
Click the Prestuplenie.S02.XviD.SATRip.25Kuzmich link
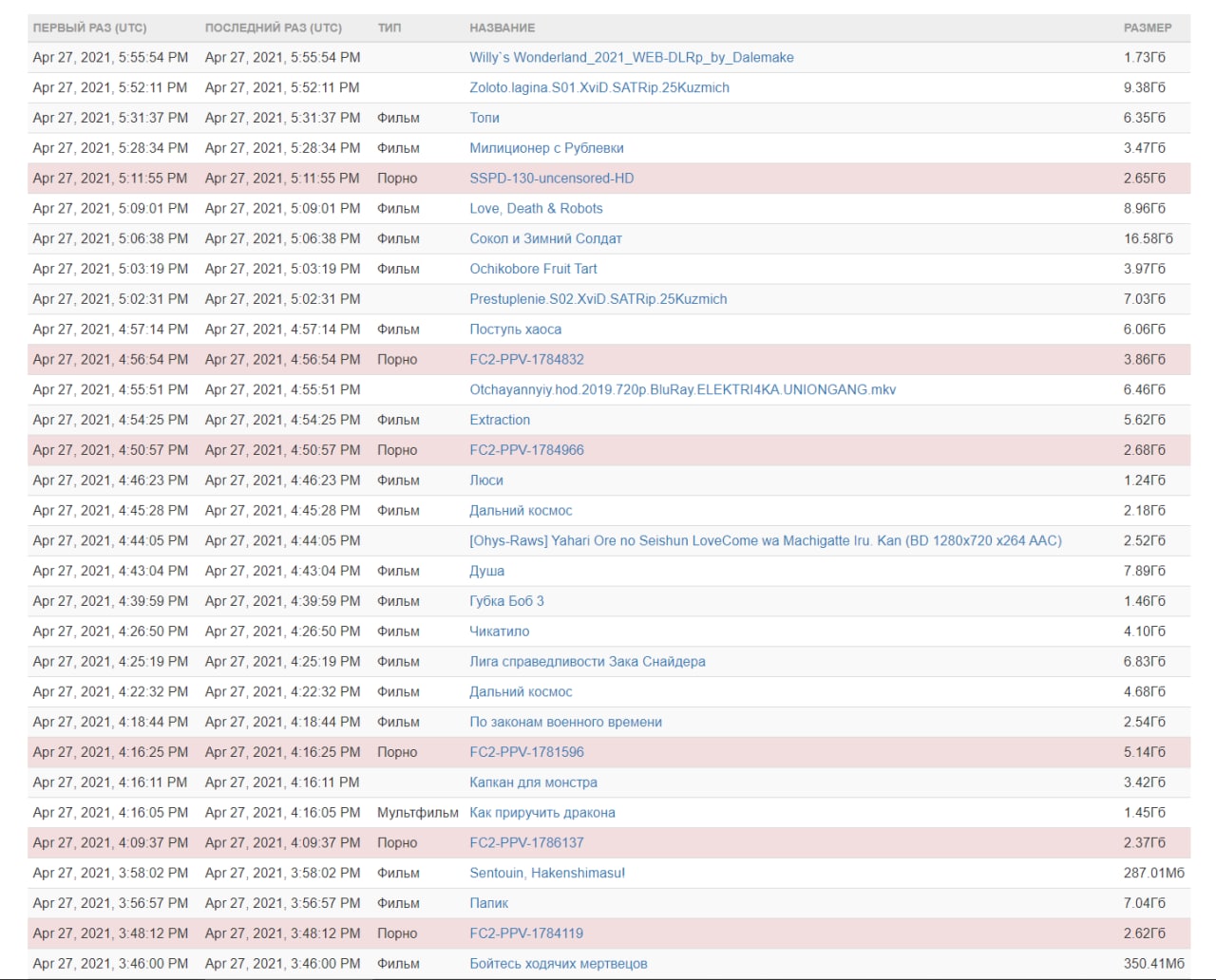(x=598, y=299)
